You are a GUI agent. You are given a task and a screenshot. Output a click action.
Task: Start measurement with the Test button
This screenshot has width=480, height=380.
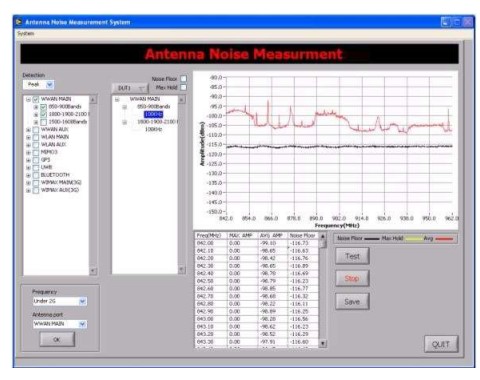tap(352, 256)
